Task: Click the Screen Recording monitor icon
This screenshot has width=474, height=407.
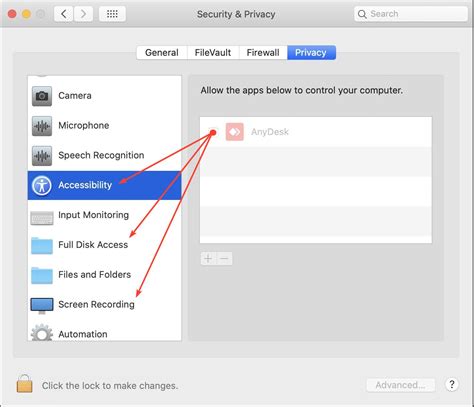Action: coord(42,306)
